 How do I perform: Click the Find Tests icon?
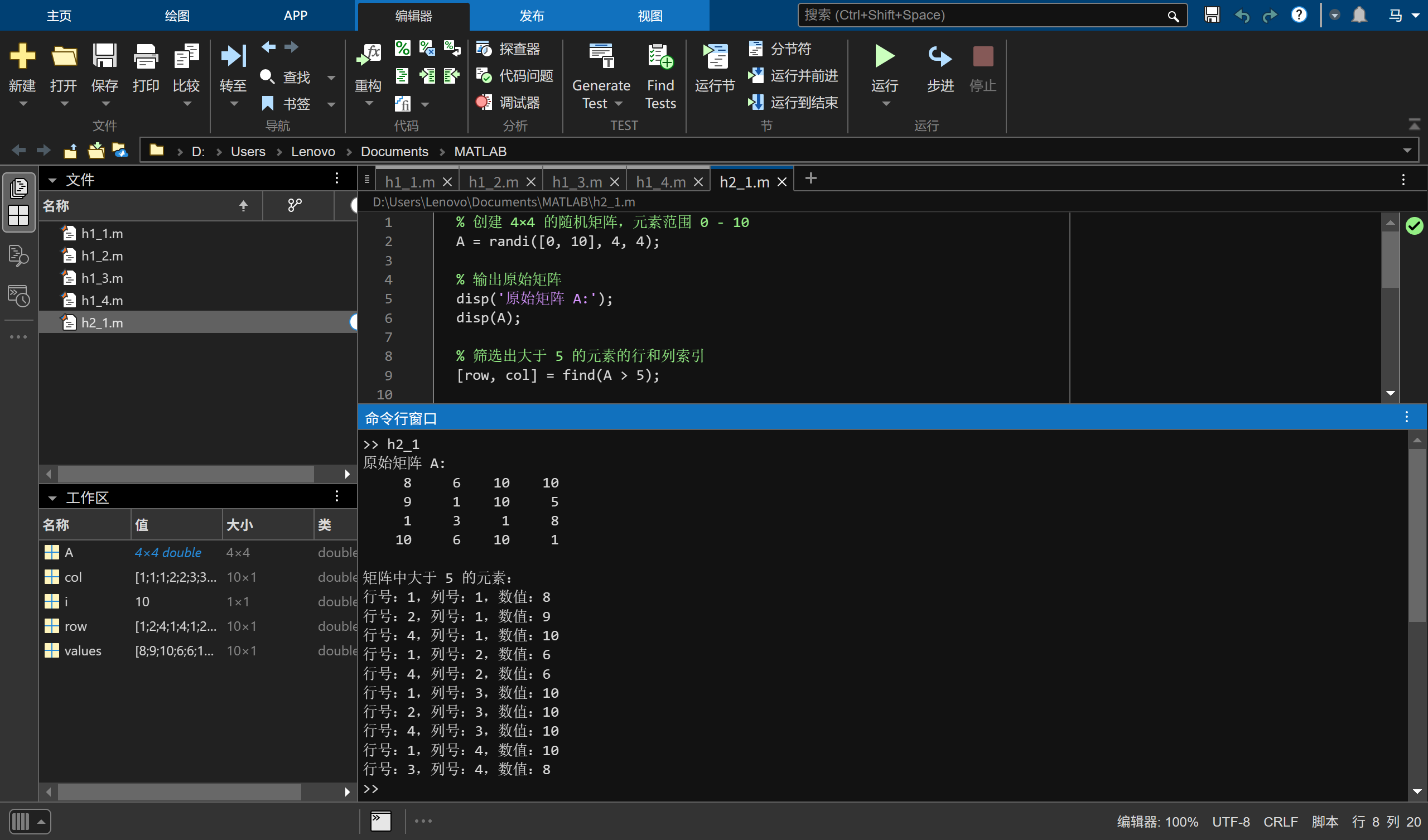(660, 57)
